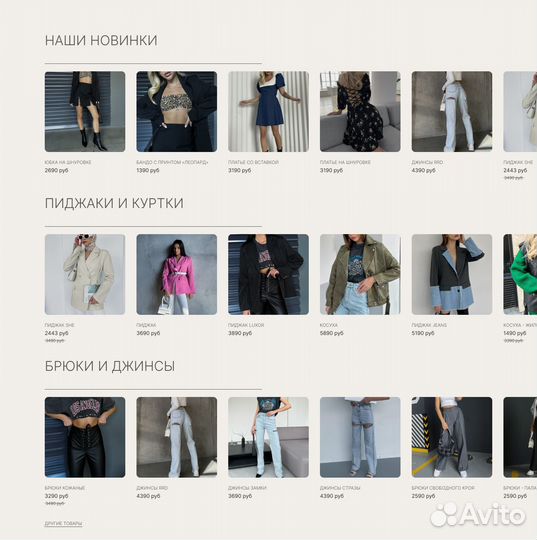Open the ПИДЖАК JEANS product title

429,325
